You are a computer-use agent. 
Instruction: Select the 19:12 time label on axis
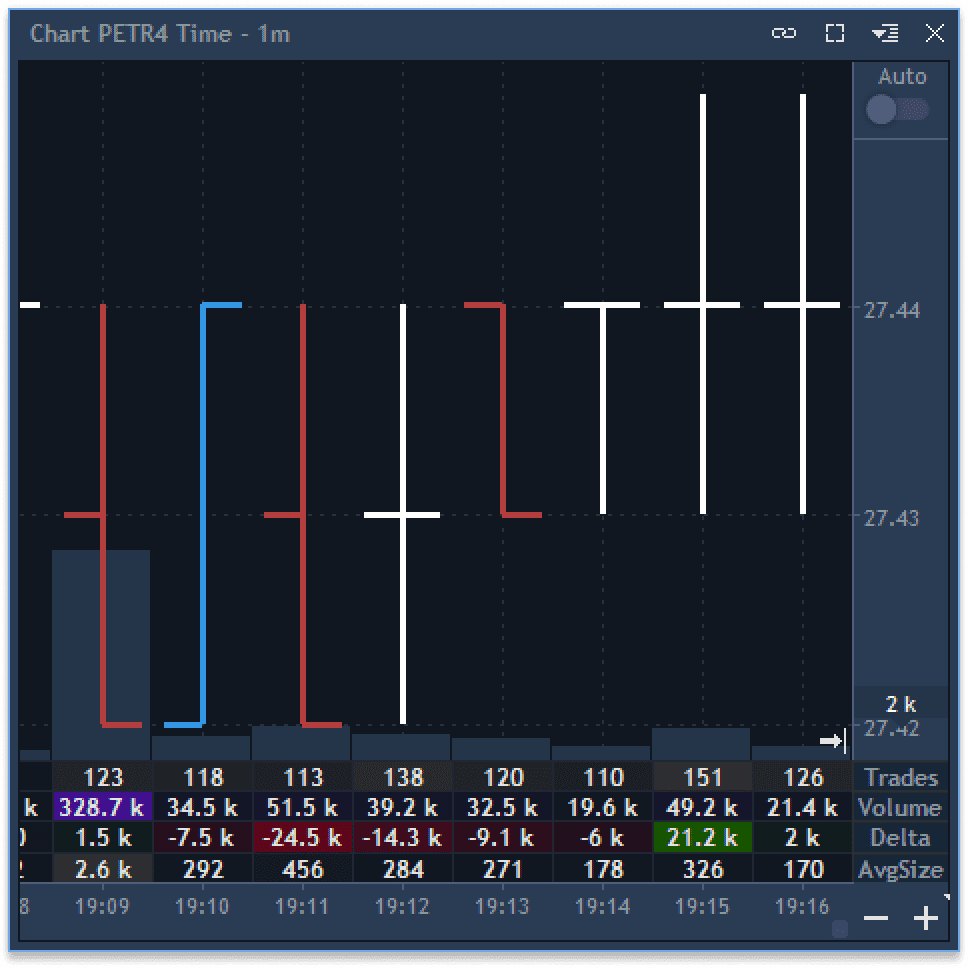401,906
